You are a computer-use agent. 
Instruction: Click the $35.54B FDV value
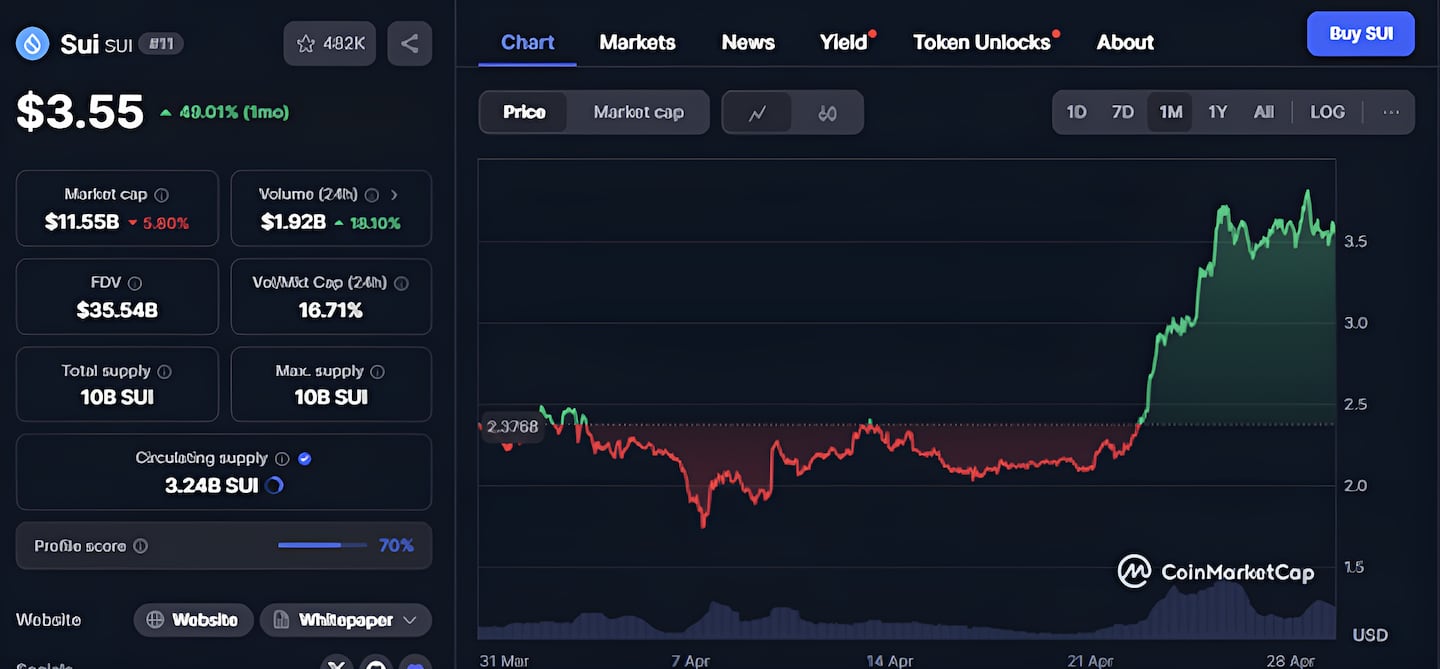point(117,310)
